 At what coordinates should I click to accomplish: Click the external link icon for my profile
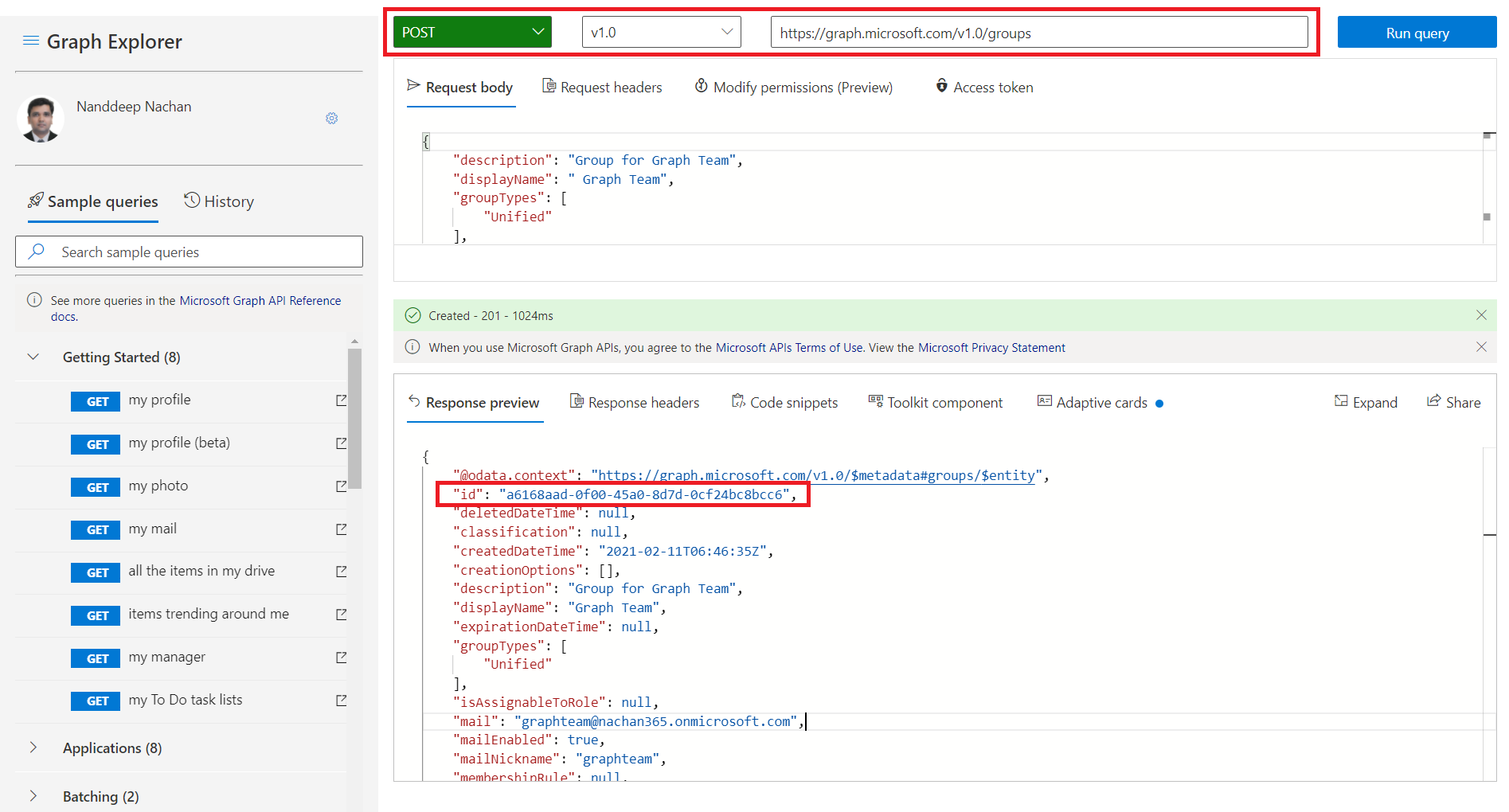[x=341, y=400]
